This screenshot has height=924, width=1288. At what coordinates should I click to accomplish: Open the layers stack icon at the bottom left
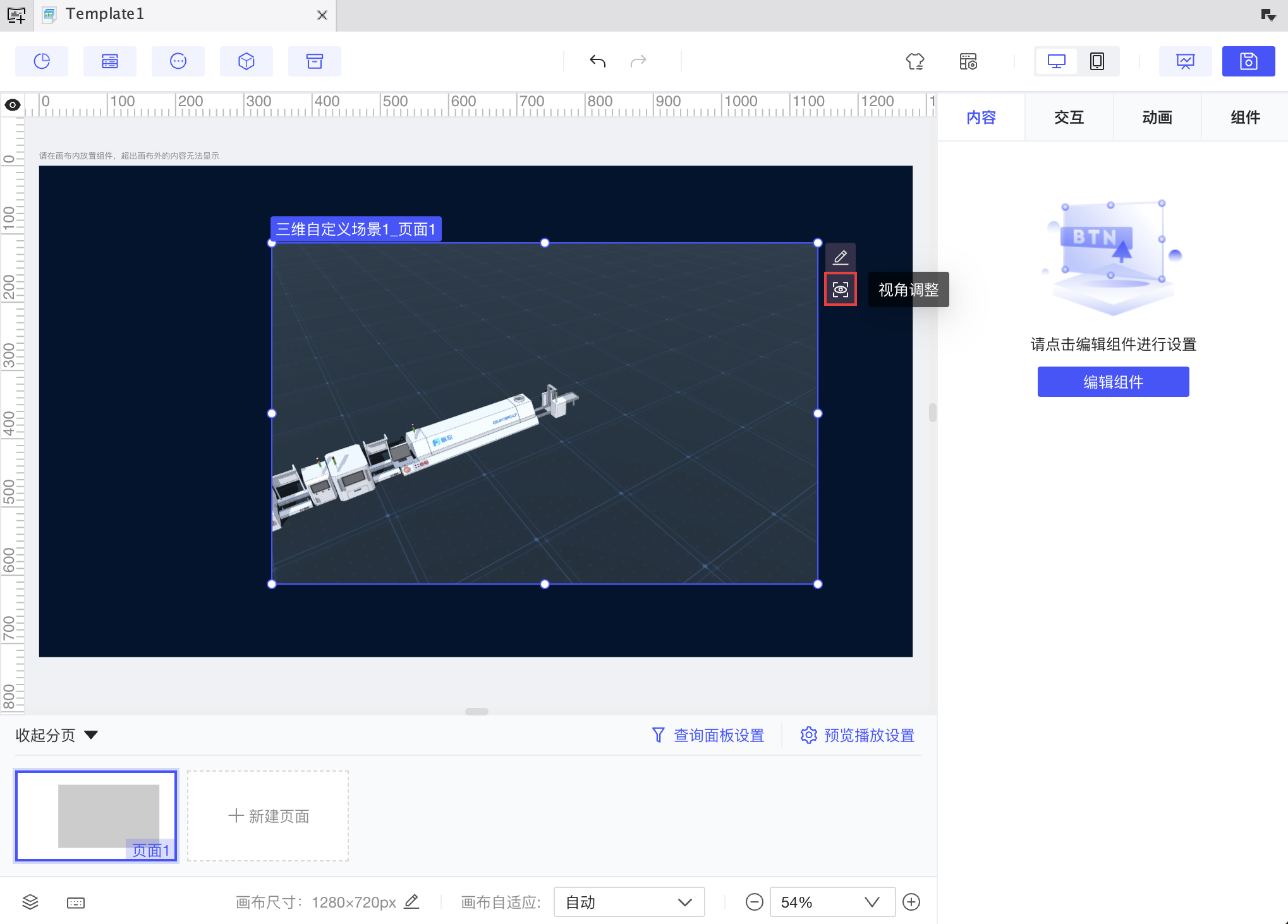30,902
